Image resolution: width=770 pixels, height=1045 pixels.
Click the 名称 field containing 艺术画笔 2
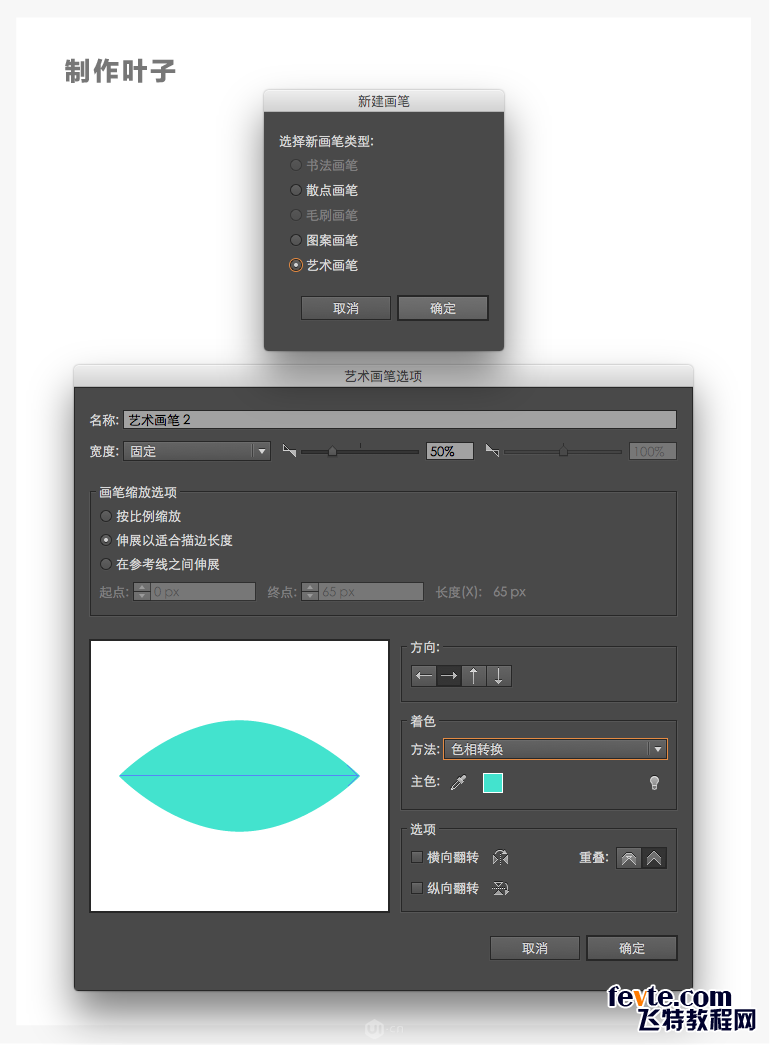400,420
